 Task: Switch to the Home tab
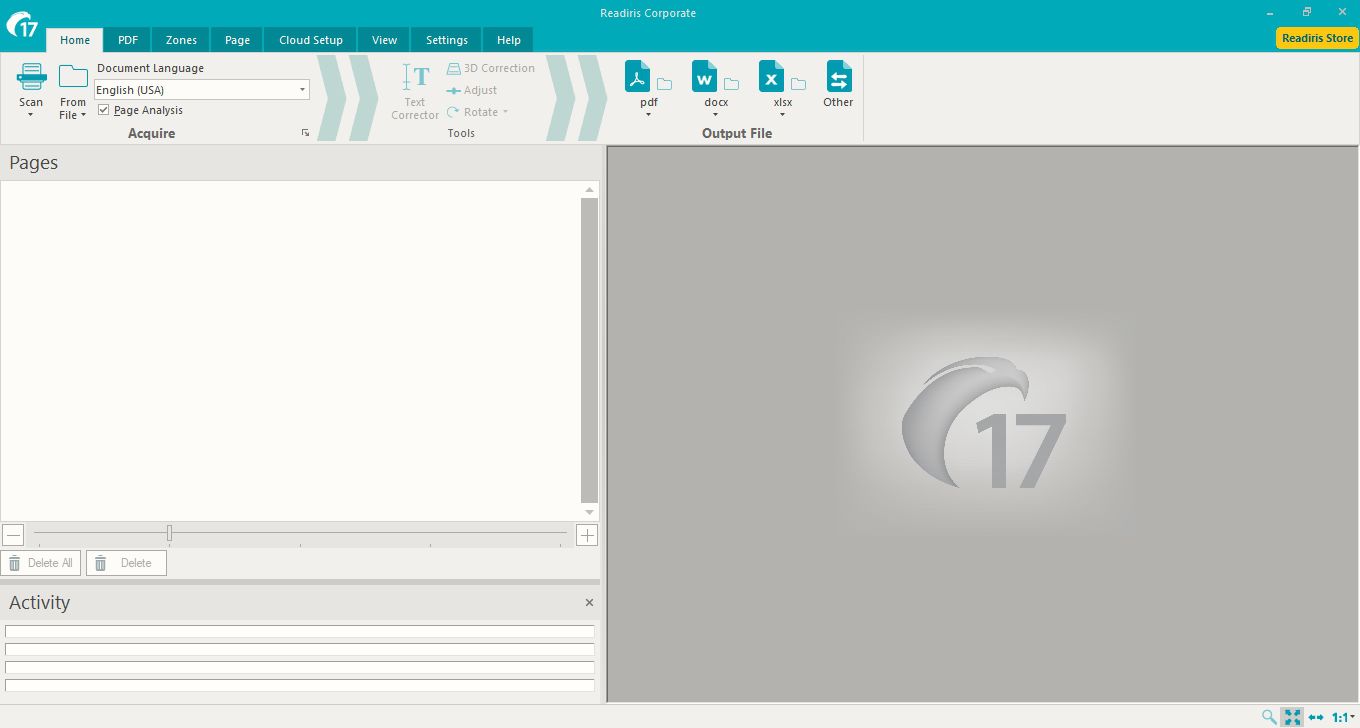click(x=75, y=40)
